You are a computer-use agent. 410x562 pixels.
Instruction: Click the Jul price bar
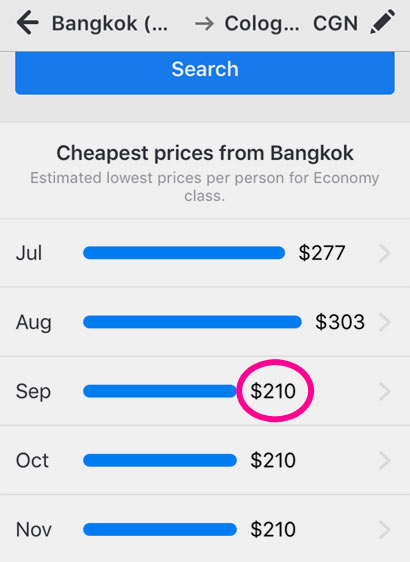click(184, 253)
